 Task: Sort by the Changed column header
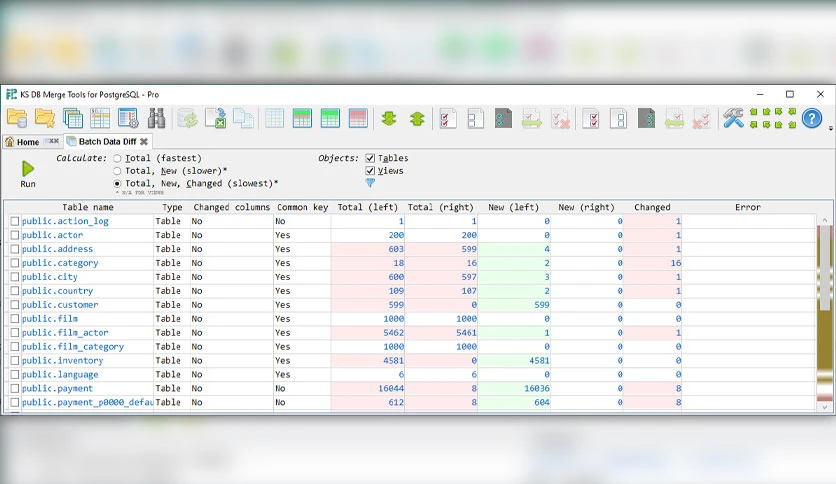(652, 207)
